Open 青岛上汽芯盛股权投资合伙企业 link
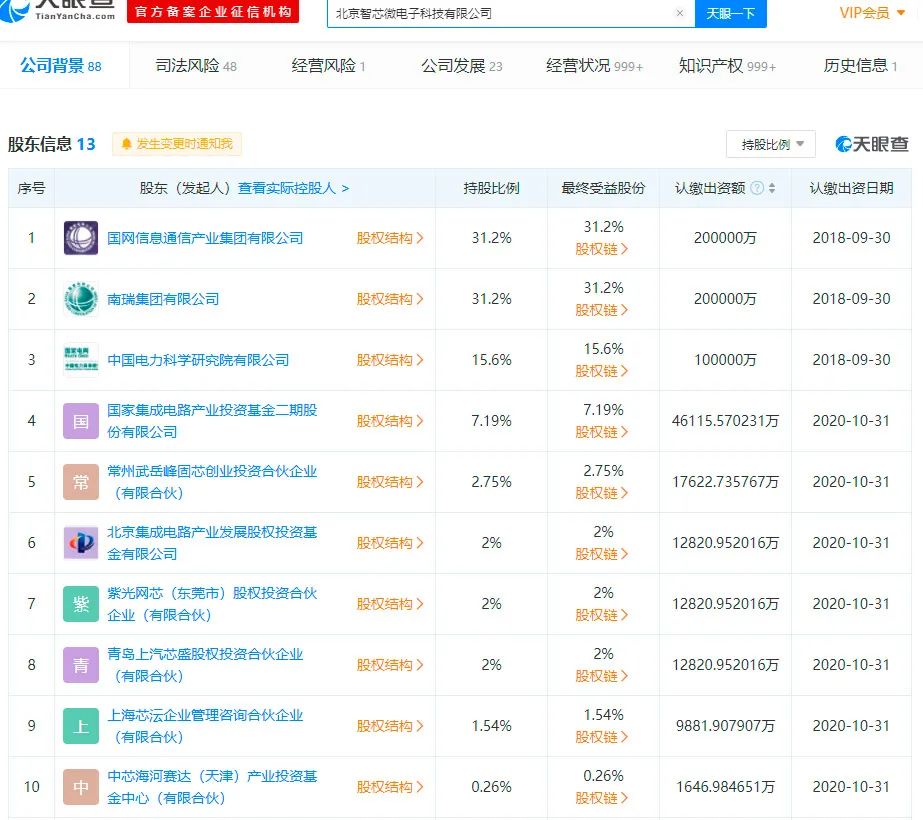The height and width of the screenshot is (820, 923). click(205, 665)
